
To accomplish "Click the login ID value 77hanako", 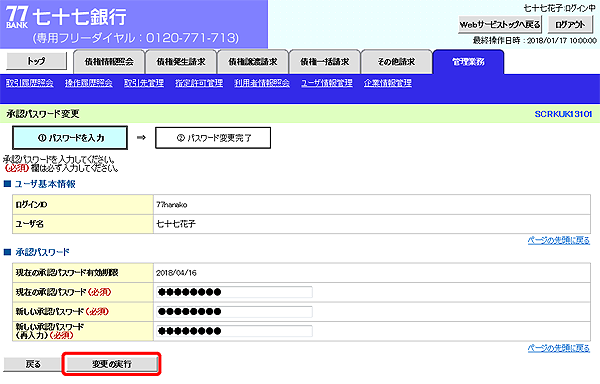I will (172, 205).
